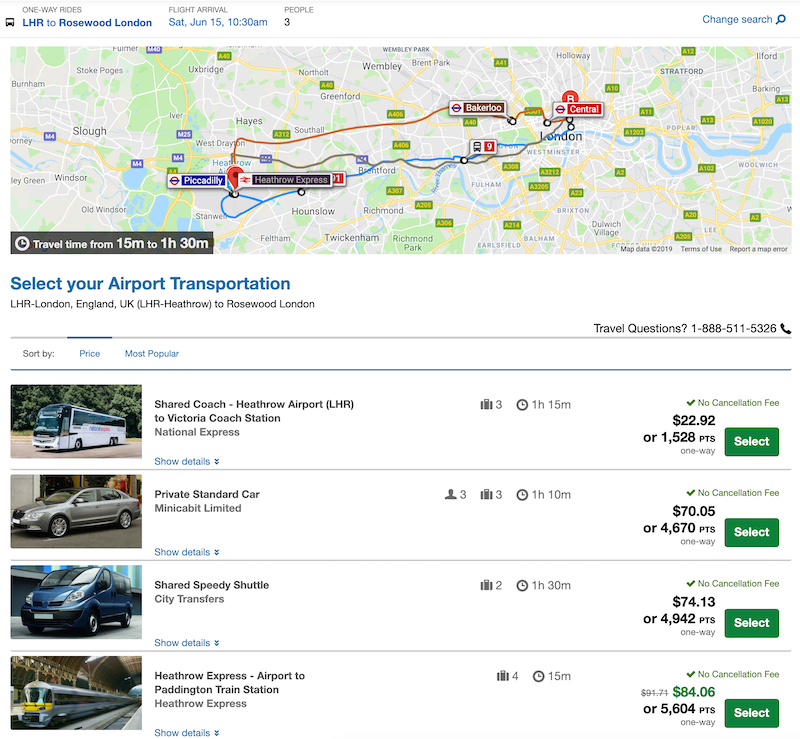Click luggage icon on Shared Coach row
This screenshot has width=800, height=739.
(x=486, y=405)
